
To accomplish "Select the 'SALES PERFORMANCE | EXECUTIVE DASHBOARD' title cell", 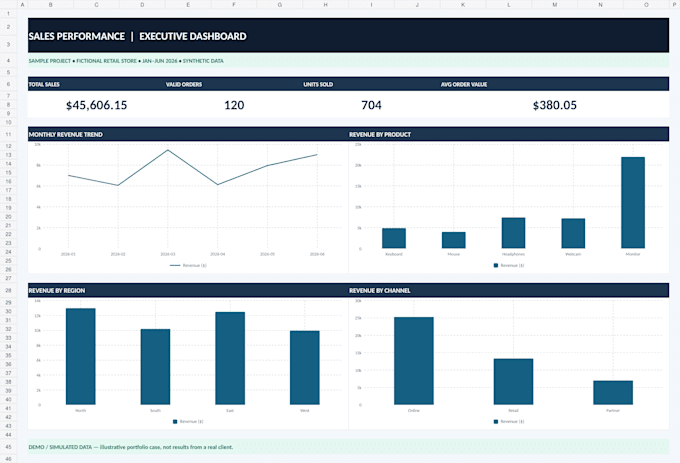I will coord(348,36).
